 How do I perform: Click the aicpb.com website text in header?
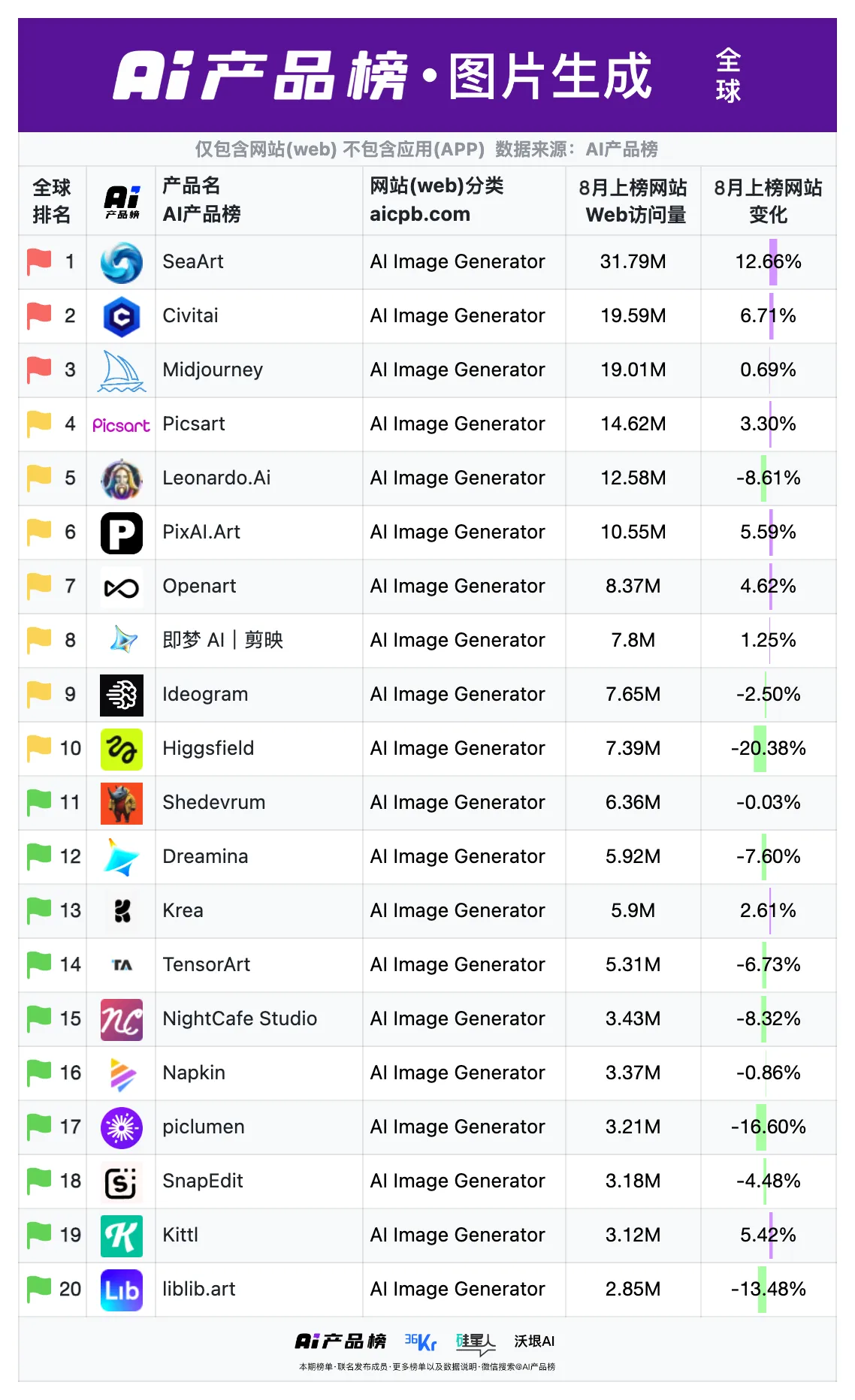click(420, 215)
